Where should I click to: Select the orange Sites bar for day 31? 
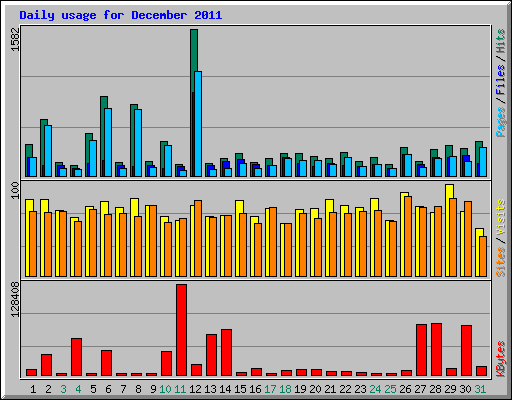coord(483,256)
